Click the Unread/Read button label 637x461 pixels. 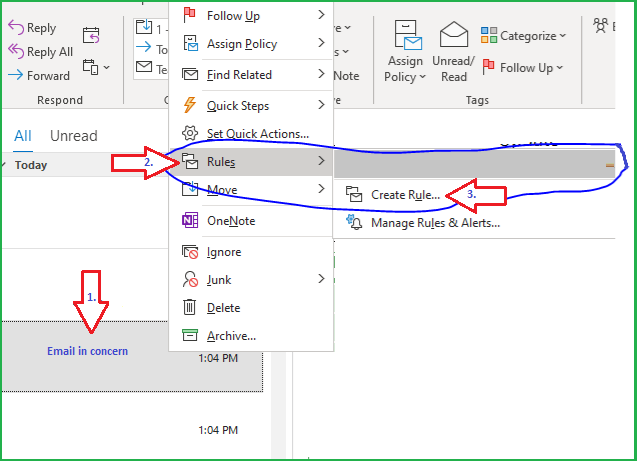(x=453, y=69)
